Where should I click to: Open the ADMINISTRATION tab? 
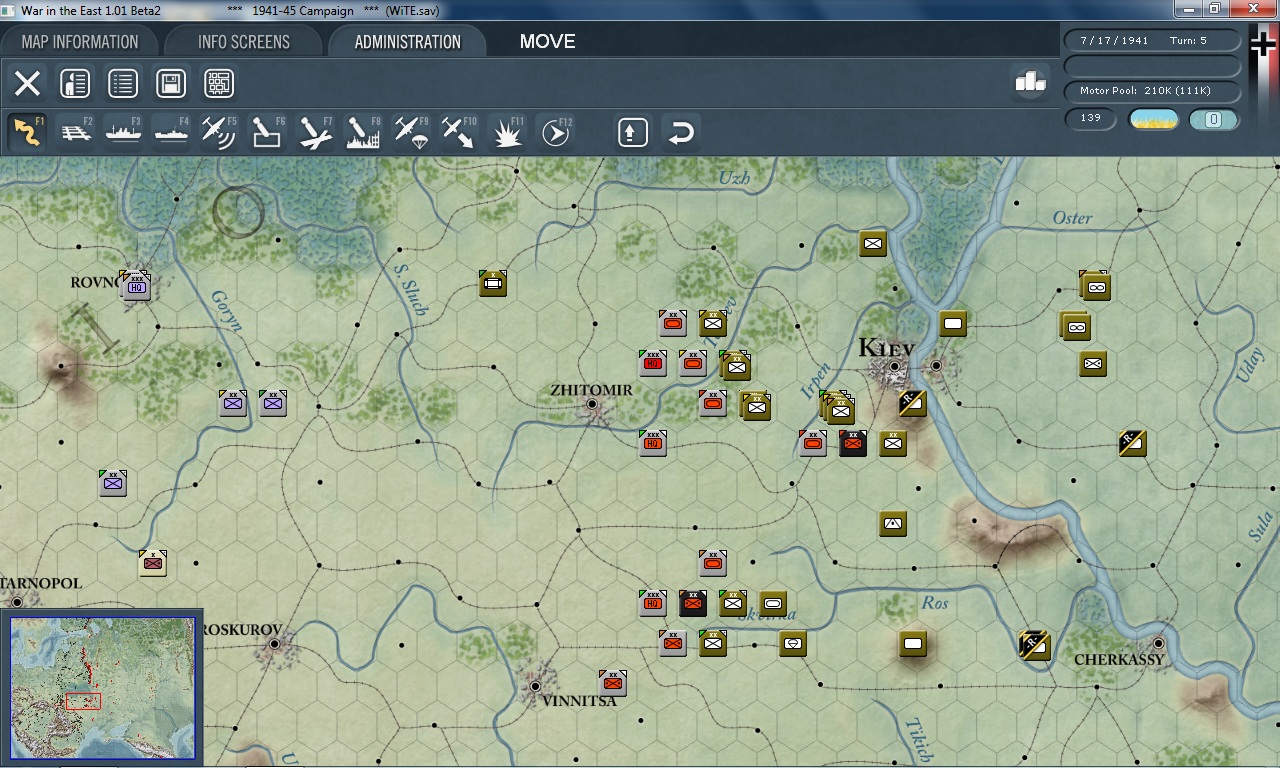(407, 42)
